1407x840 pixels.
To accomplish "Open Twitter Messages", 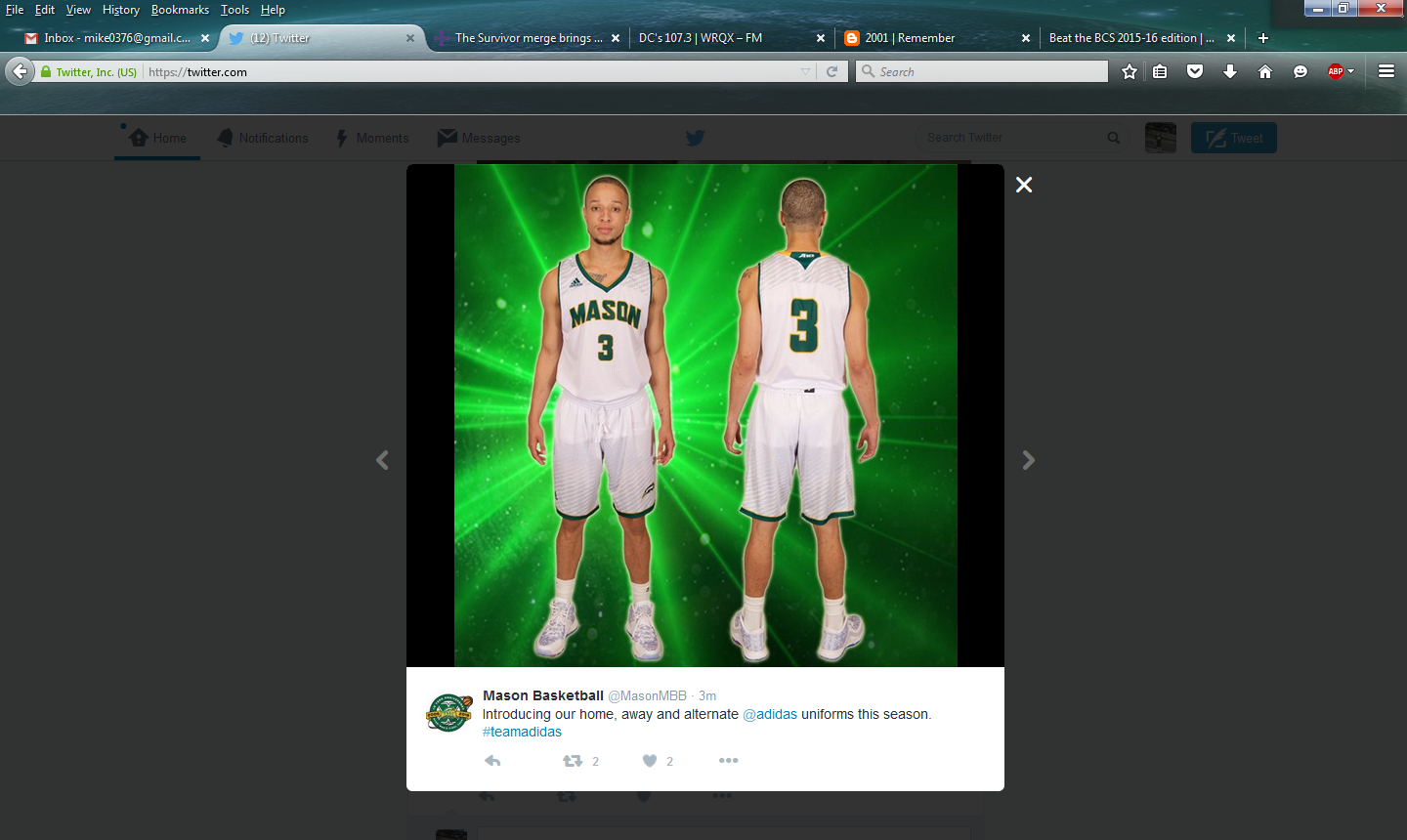I will 479,138.
